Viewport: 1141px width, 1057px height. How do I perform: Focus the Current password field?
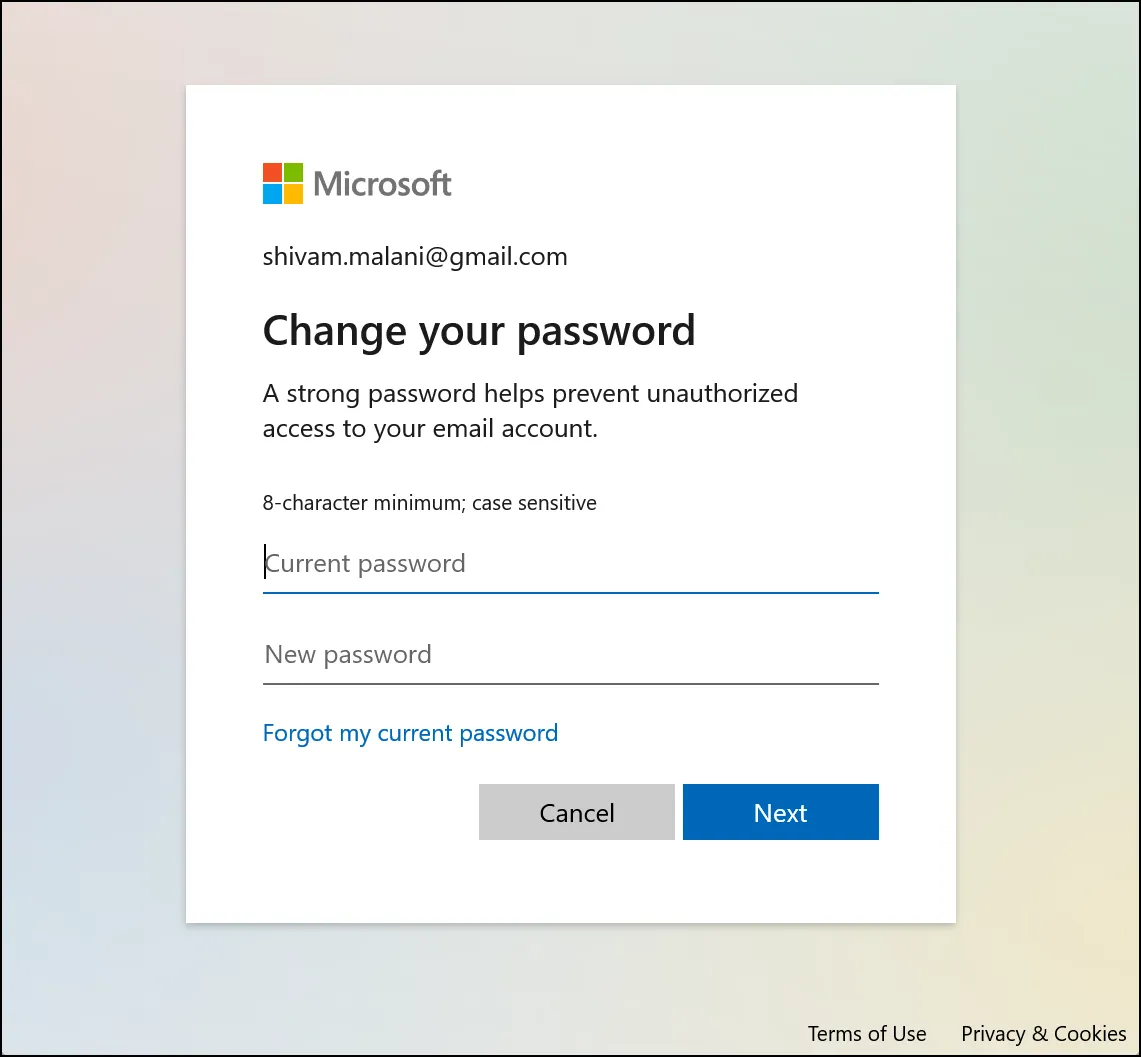tap(570, 564)
